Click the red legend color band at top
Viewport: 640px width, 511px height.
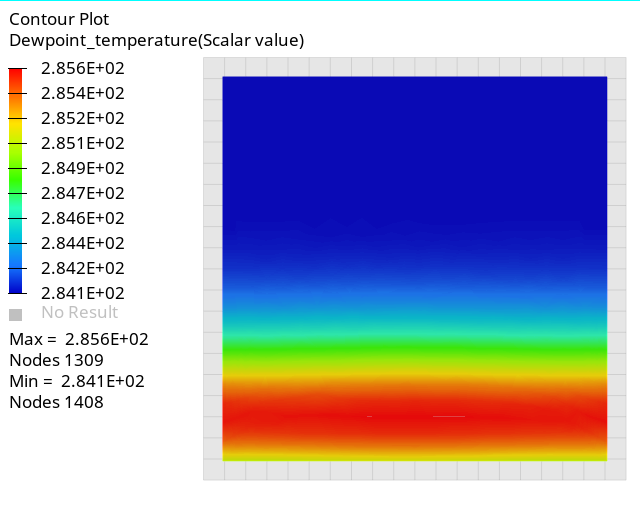click(x=16, y=81)
